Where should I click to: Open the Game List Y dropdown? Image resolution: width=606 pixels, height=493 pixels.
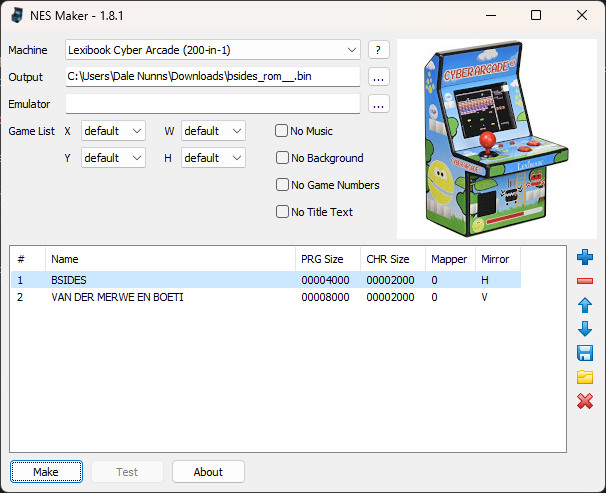point(113,158)
